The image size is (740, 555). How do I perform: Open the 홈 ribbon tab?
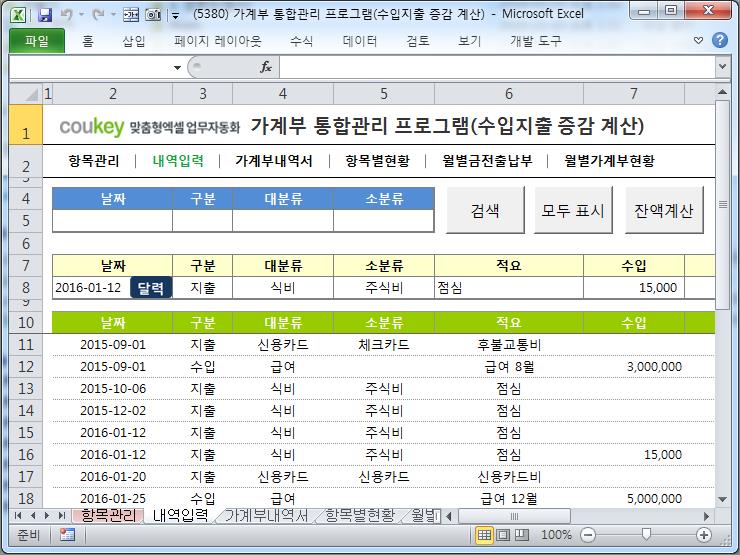88,41
